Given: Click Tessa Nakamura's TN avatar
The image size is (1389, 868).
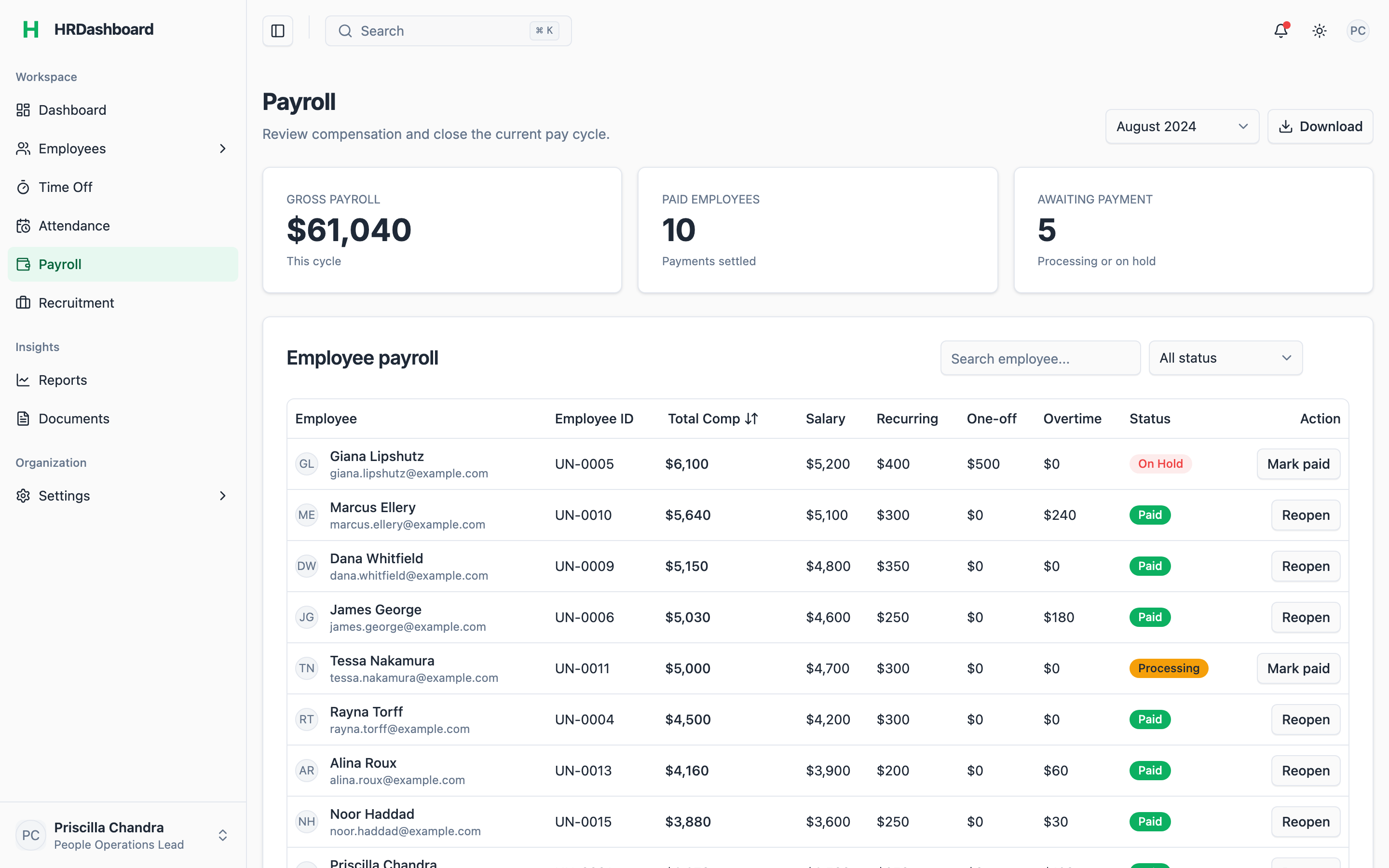Looking at the screenshot, I should 307,668.
